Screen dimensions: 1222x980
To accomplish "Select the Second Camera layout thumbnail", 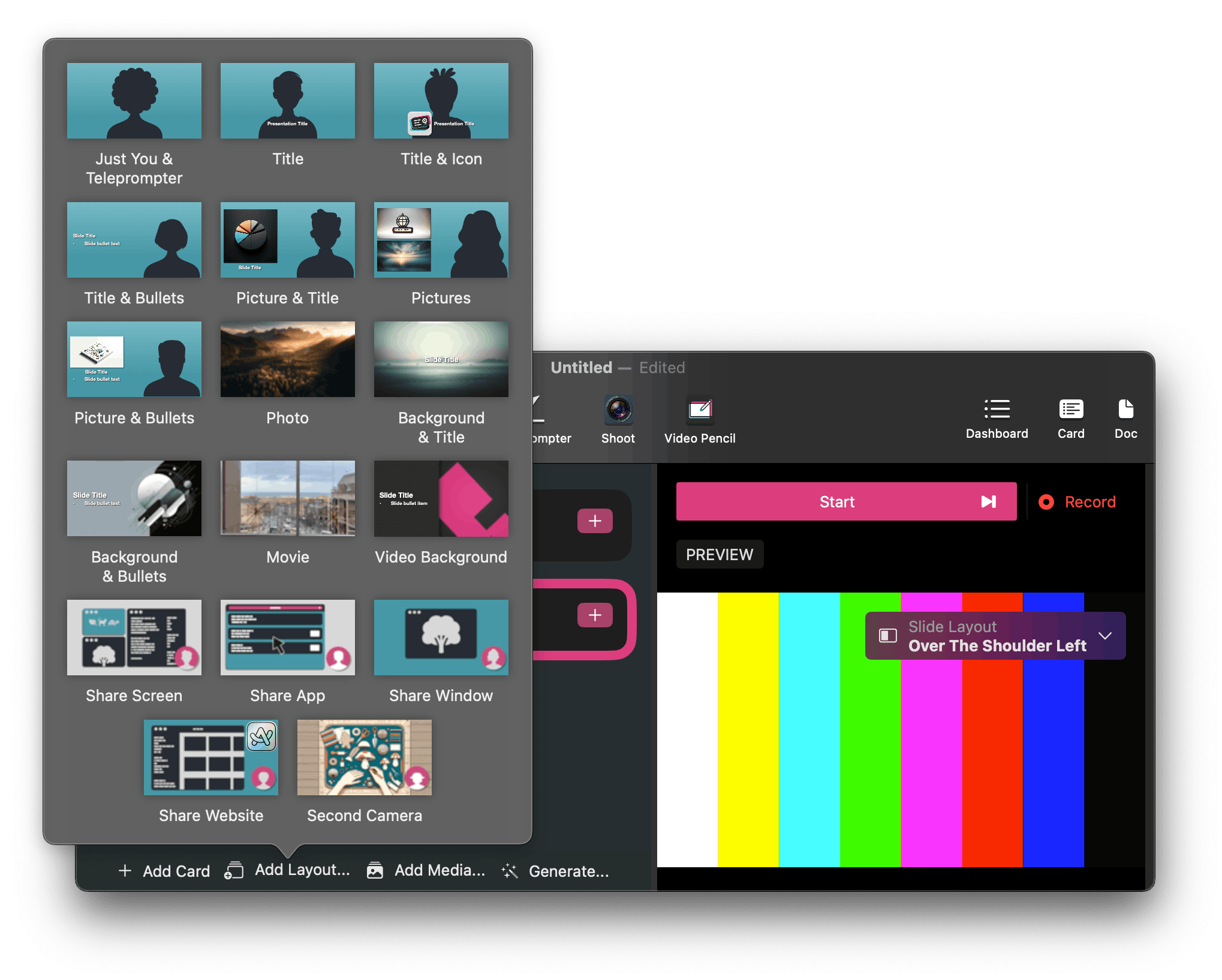I will 365,757.
